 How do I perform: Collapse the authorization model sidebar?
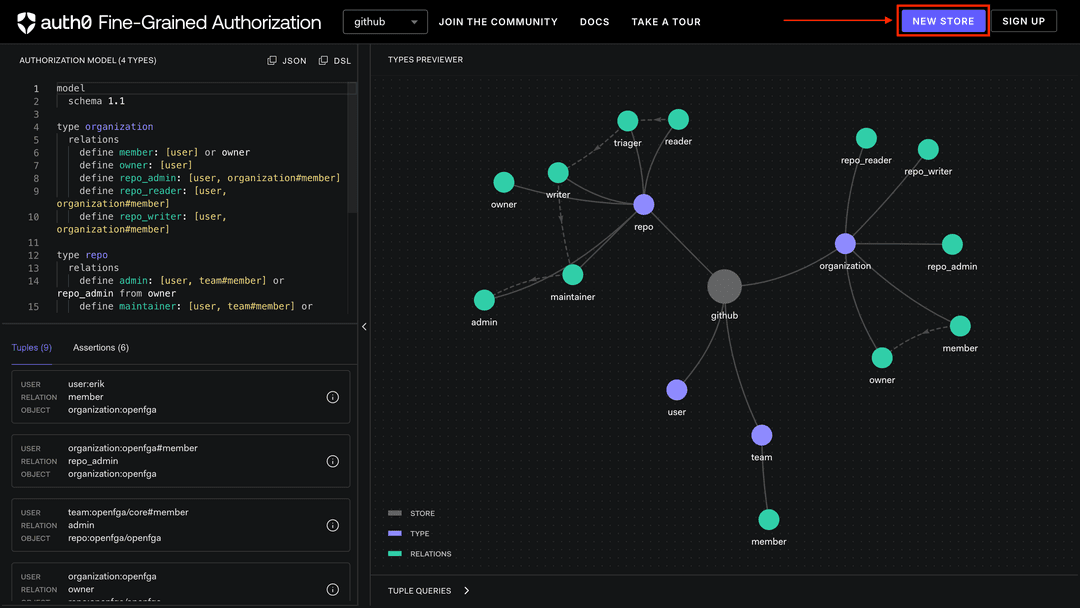click(364, 326)
